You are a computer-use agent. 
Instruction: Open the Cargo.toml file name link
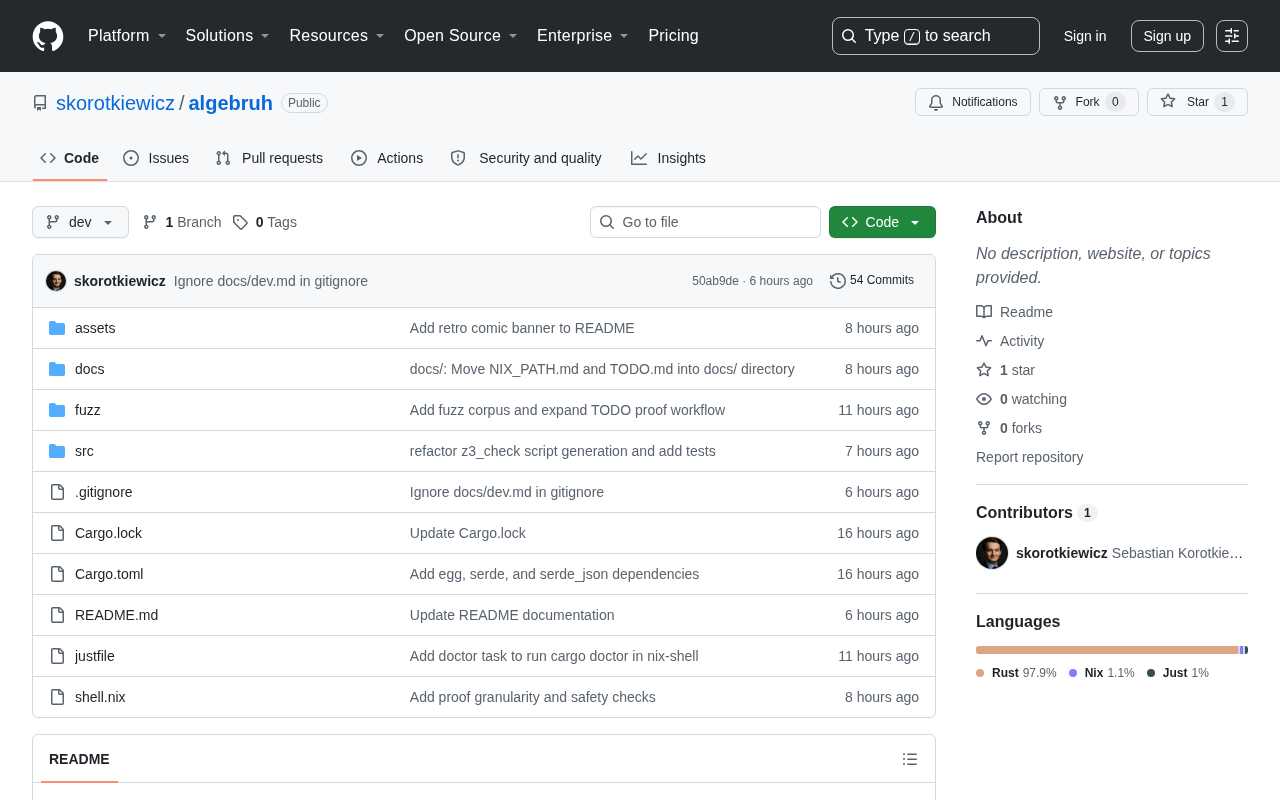109,574
